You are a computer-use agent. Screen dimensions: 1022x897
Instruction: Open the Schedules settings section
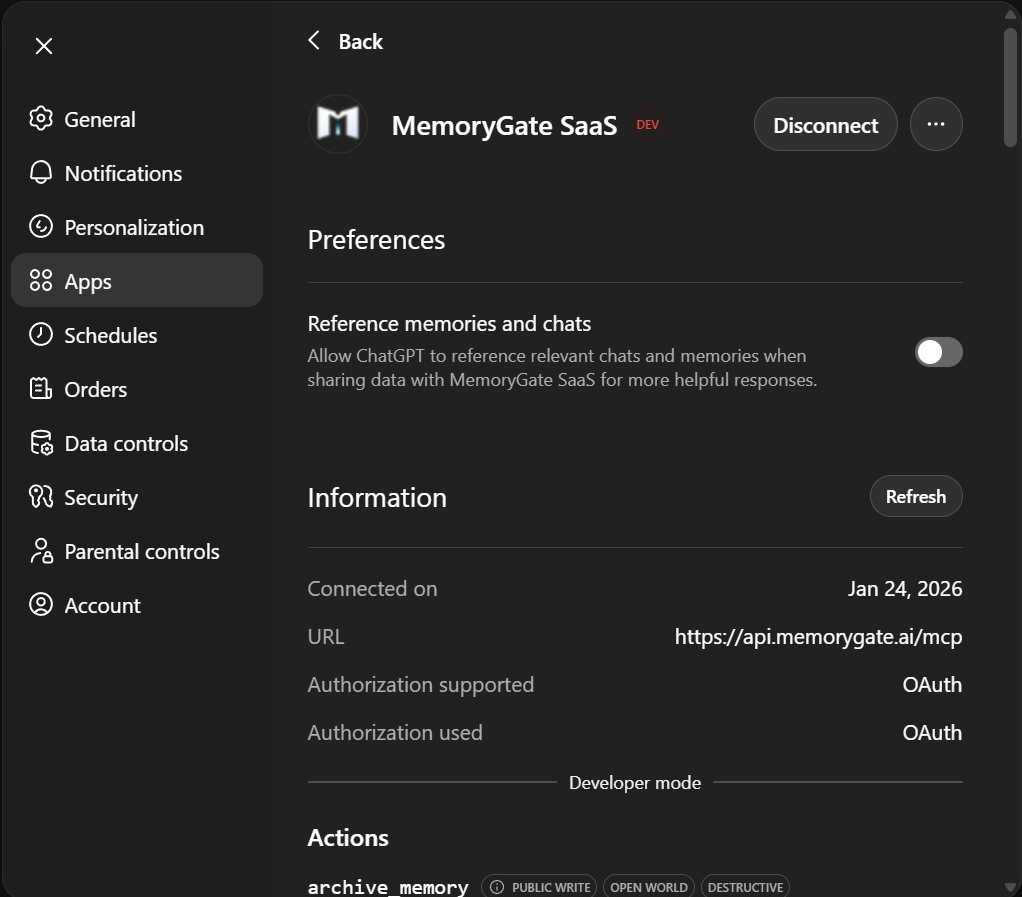110,335
